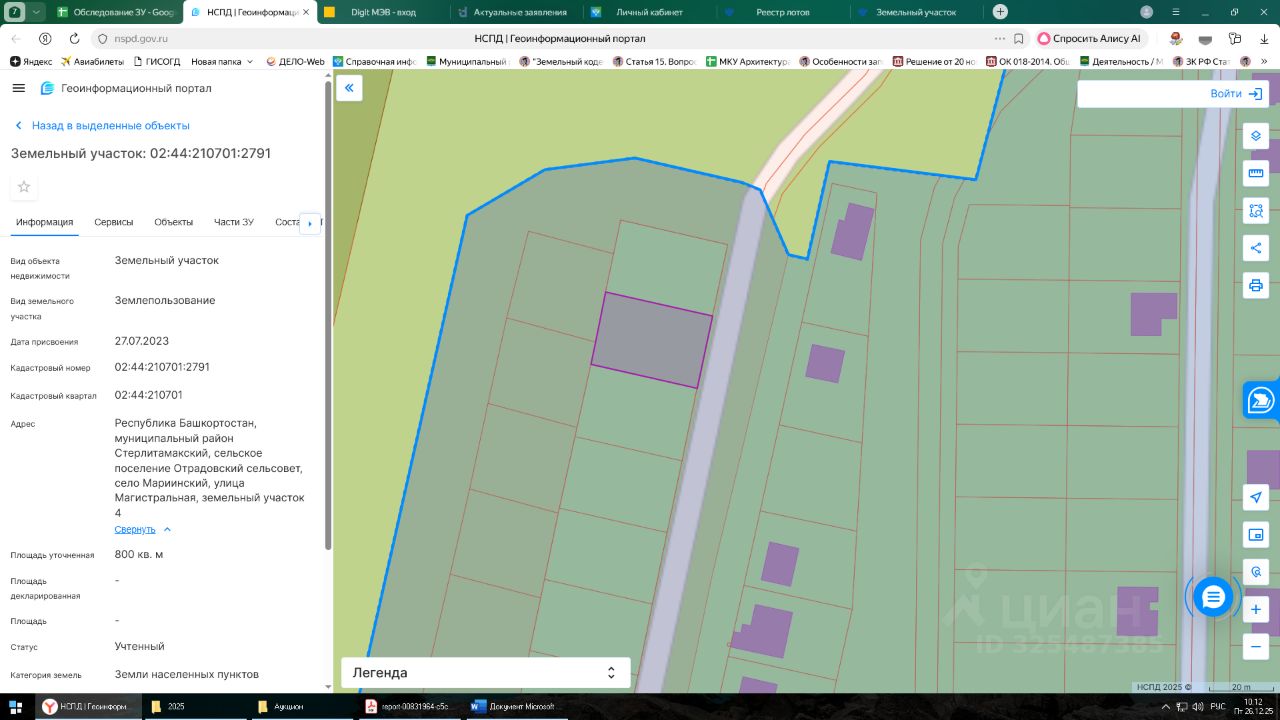The height and width of the screenshot is (720, 1280).
Task: Print the map with printer icon
Action: coord(1256,285)
